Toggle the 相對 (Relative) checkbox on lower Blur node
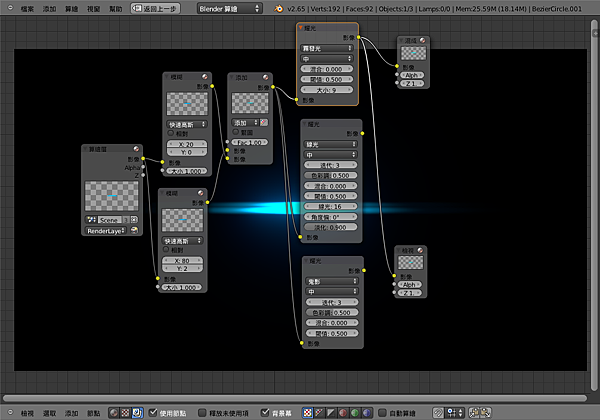This screenshot has height=420, width=600. point(166,249)
